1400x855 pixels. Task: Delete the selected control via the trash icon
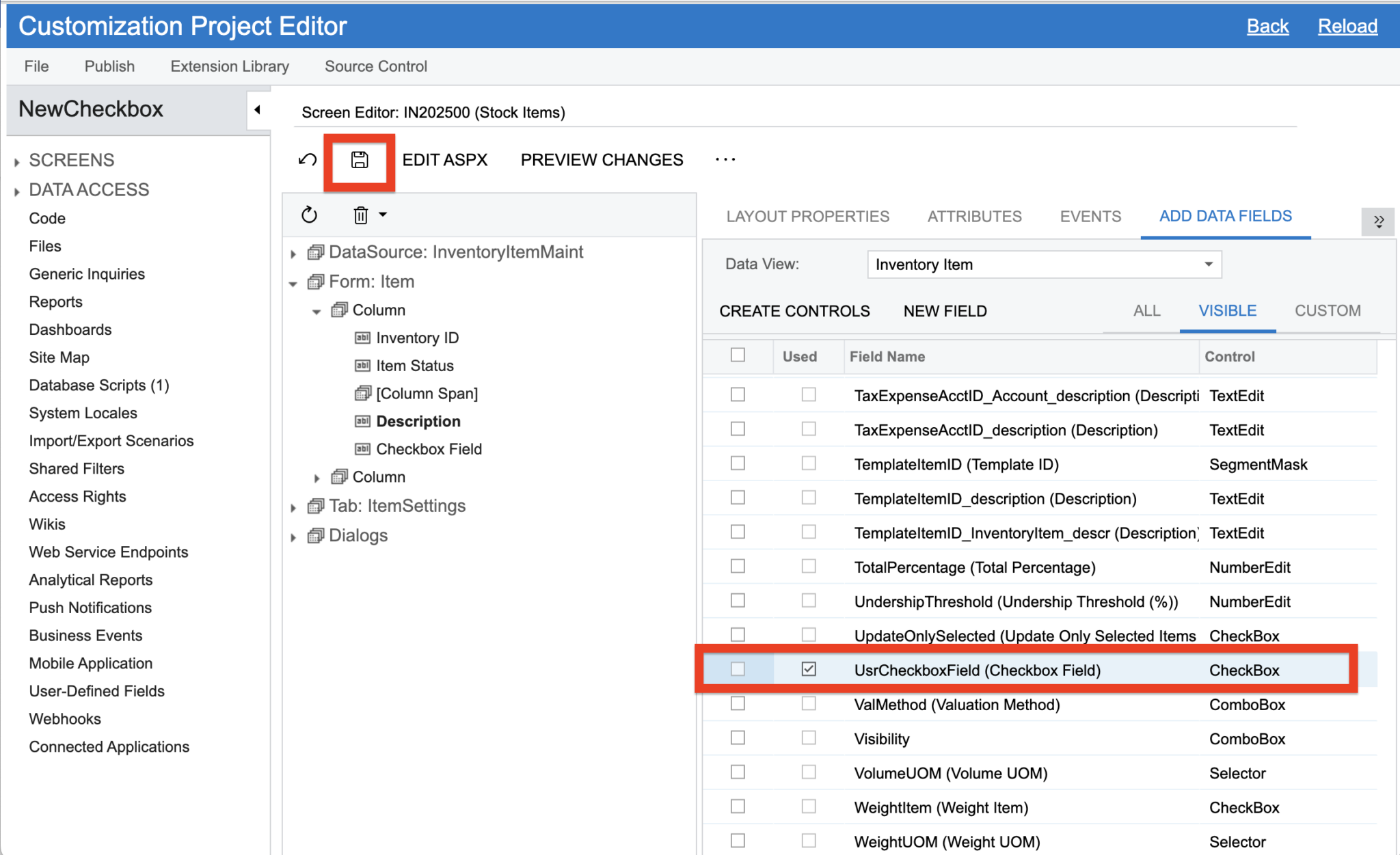[x=360, y=215]
